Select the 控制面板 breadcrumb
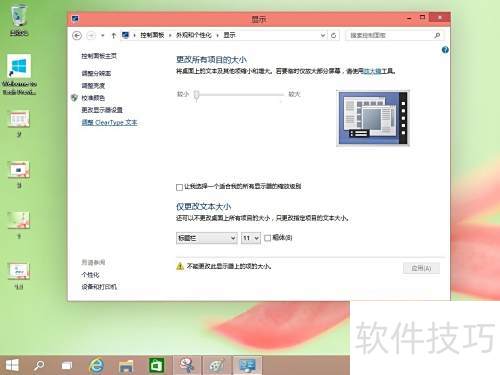500x375 pixels. click(152, 35)
